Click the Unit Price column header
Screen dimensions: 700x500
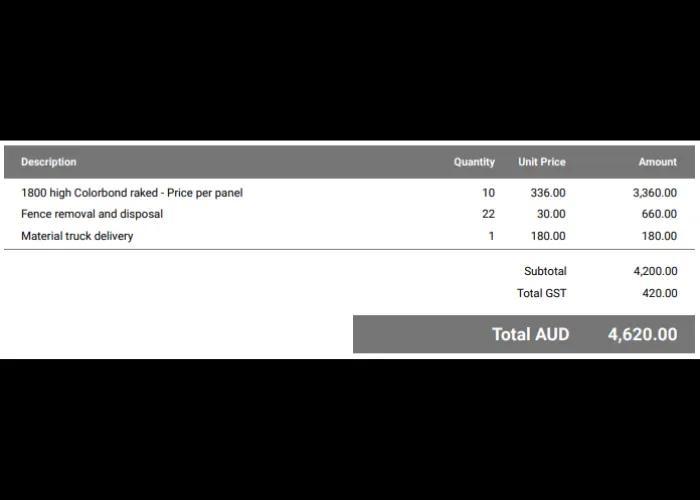[542, 162]
